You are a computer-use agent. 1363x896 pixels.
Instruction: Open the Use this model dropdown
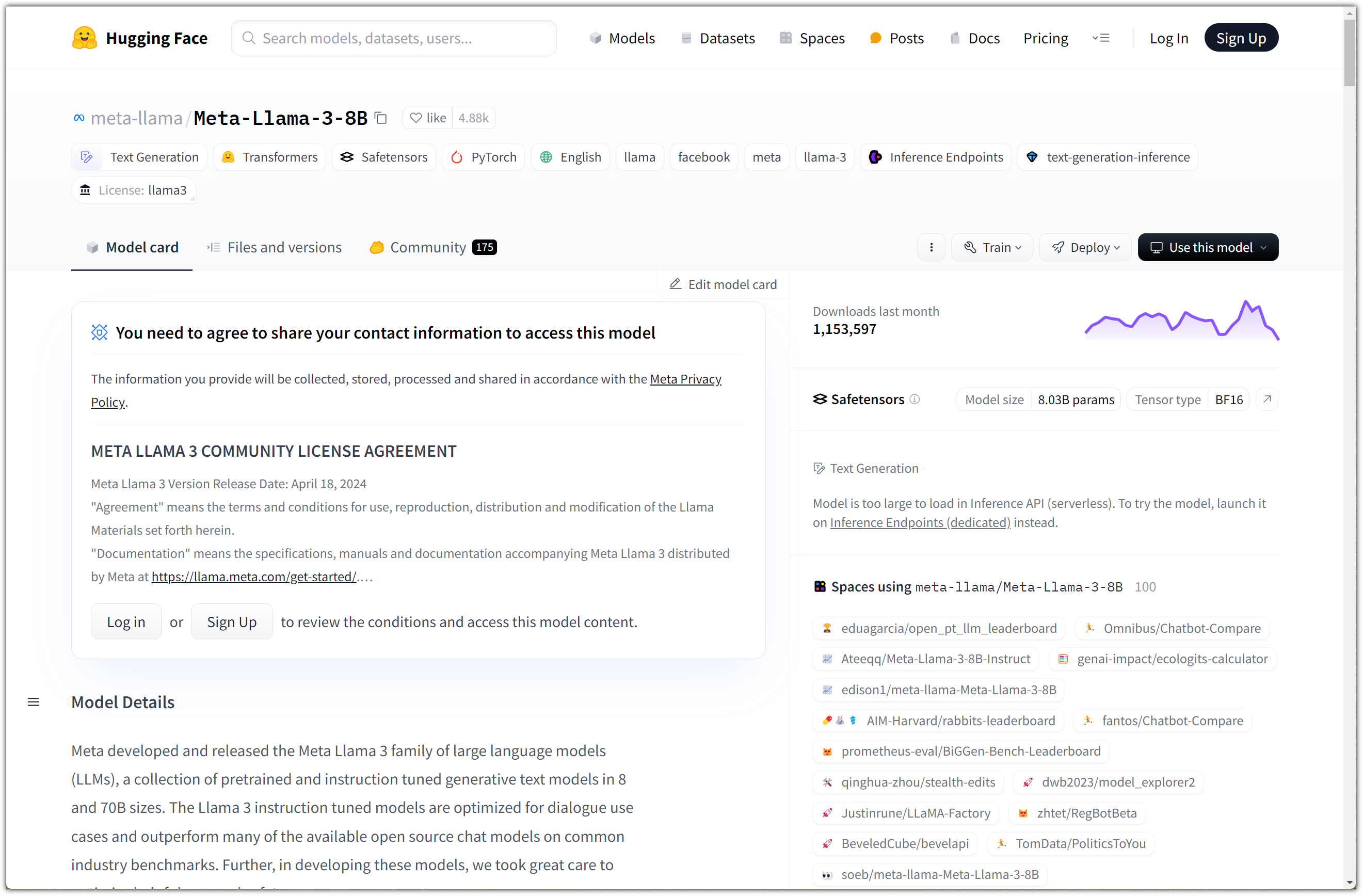1208,248
